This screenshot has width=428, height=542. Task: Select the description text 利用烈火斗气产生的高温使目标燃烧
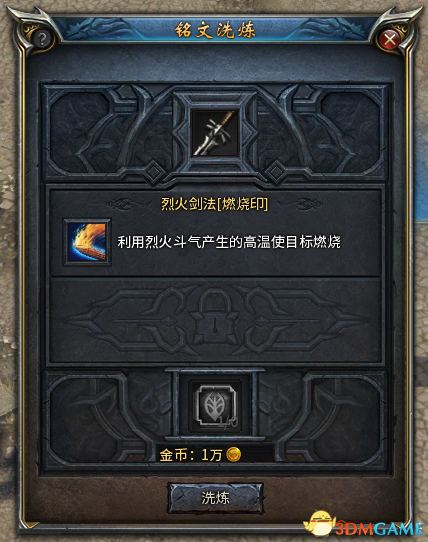pyautogui.click(x=229, y=242)
